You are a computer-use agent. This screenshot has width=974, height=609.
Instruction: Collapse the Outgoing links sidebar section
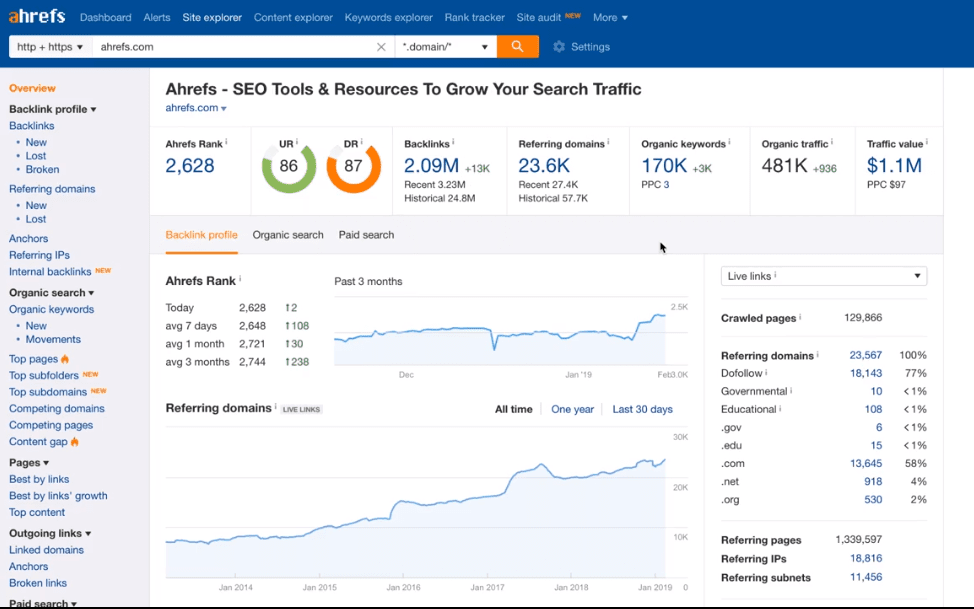(x=50, y=533)
